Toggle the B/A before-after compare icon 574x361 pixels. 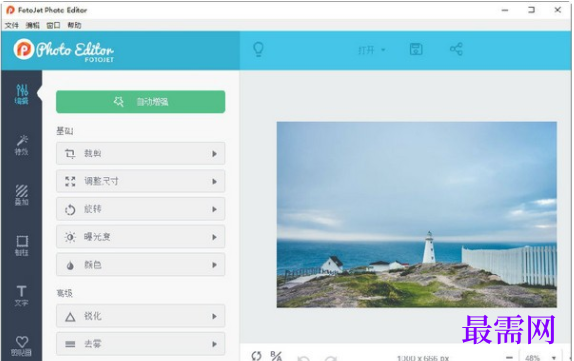click(x=276, y=356)
